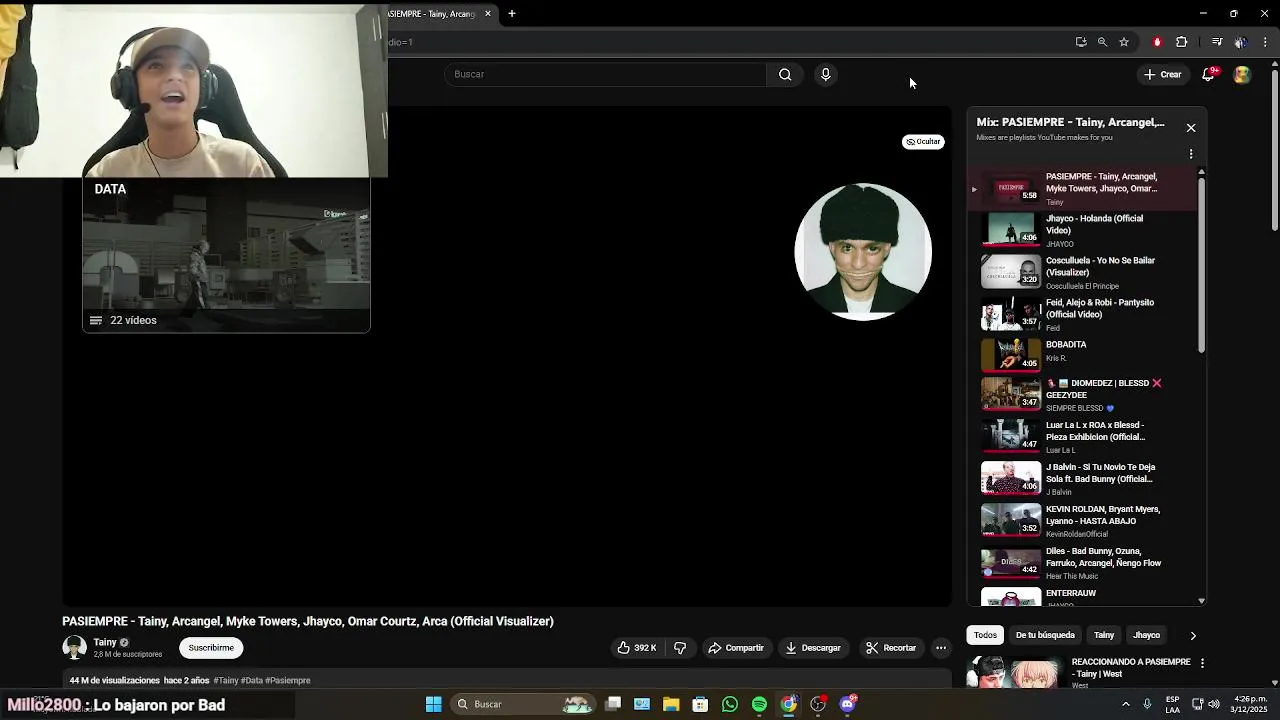Image resolution: width=1280 pixels, height=720 pixels.
Task: Select BOBADITA by Kris R.
Action: click(x=1085, y=355)
